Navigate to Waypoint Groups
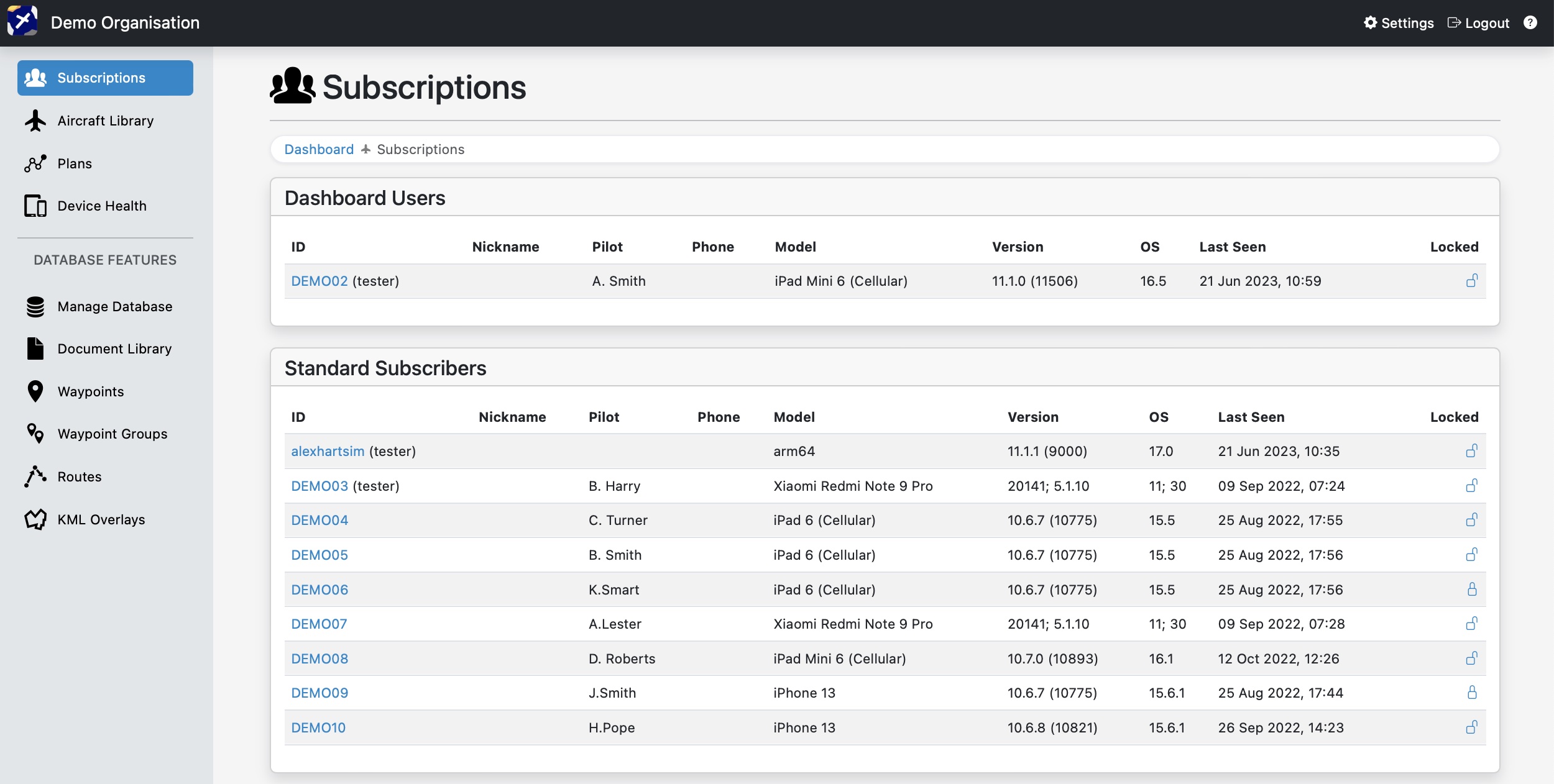 (105, 434)
